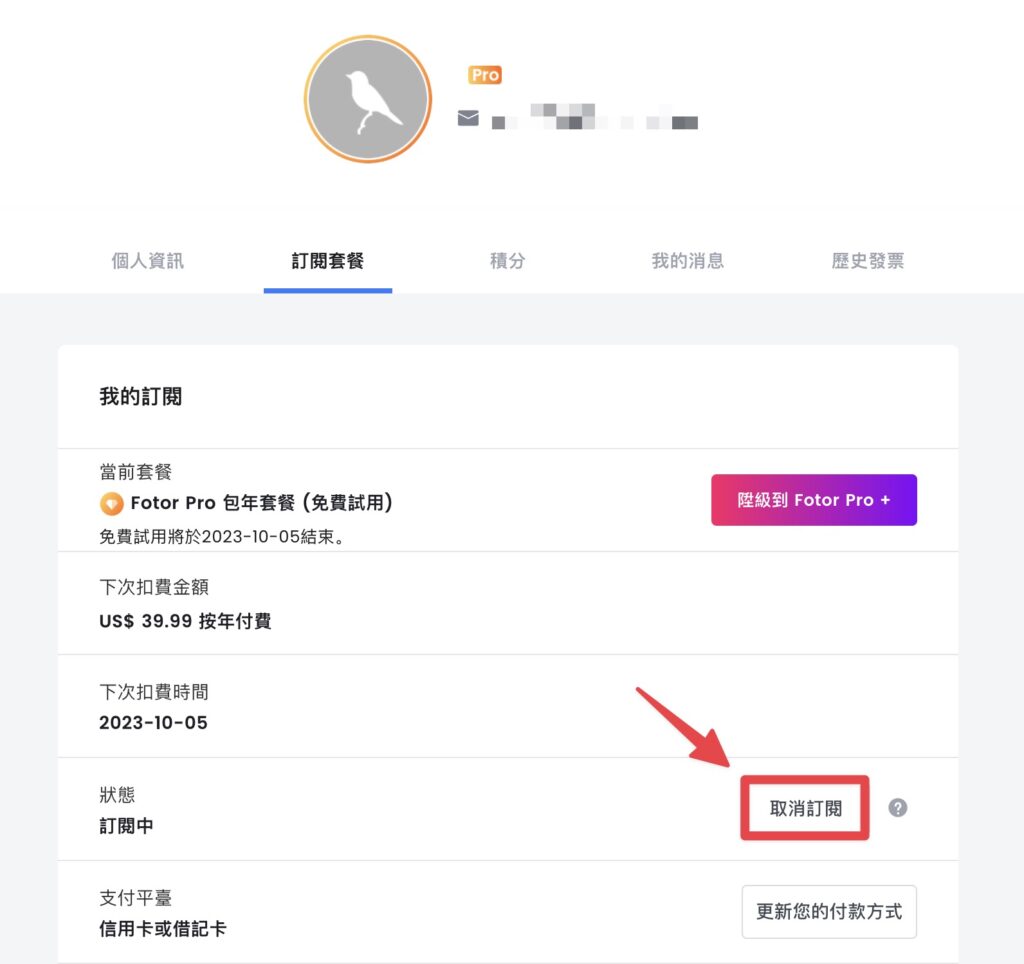The image size is (1024, 964).
Task: Go to the 歷史發票 tab
Action: [868, 261]
